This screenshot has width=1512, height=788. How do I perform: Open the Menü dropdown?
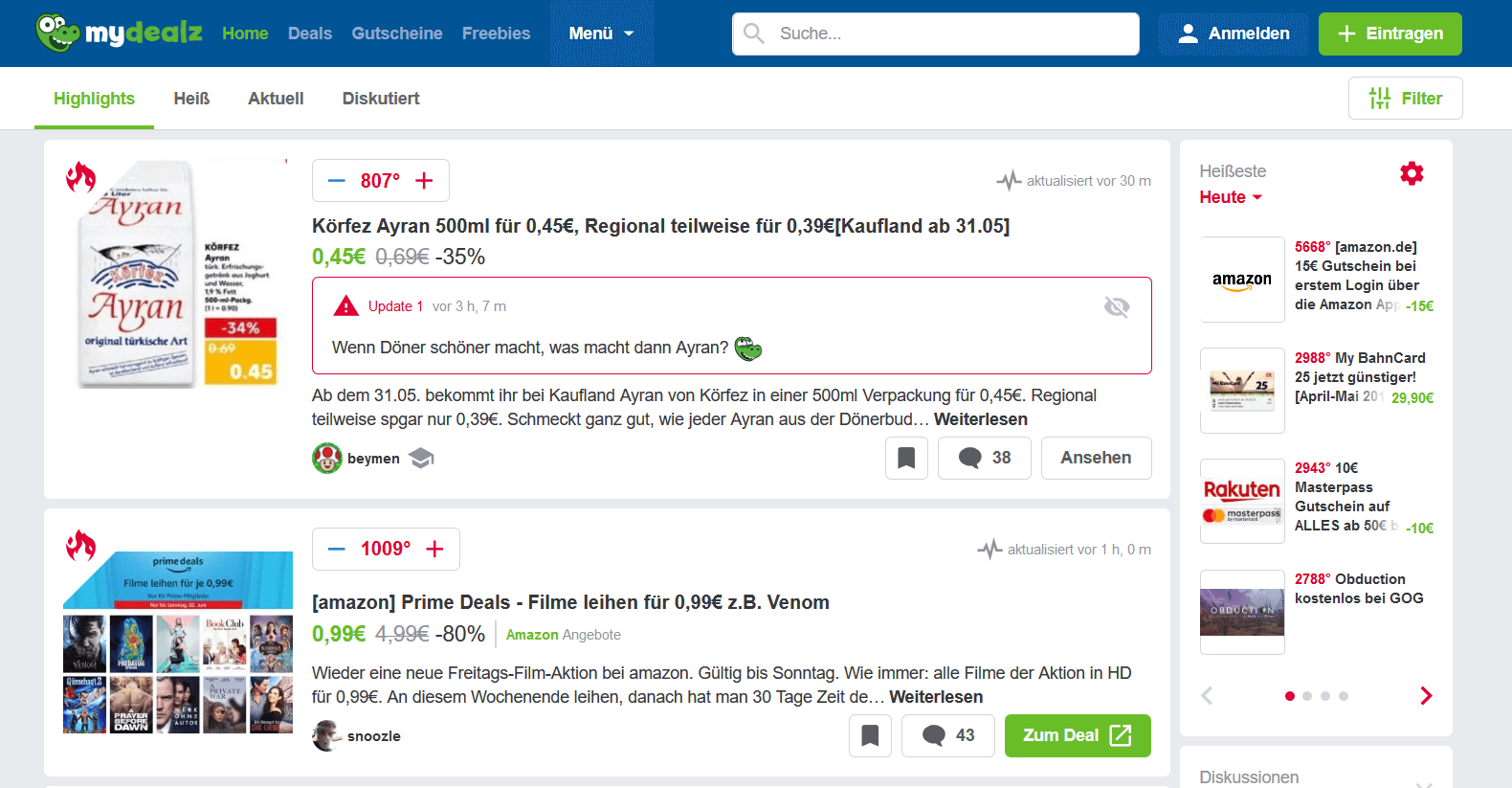click(601, 34)
